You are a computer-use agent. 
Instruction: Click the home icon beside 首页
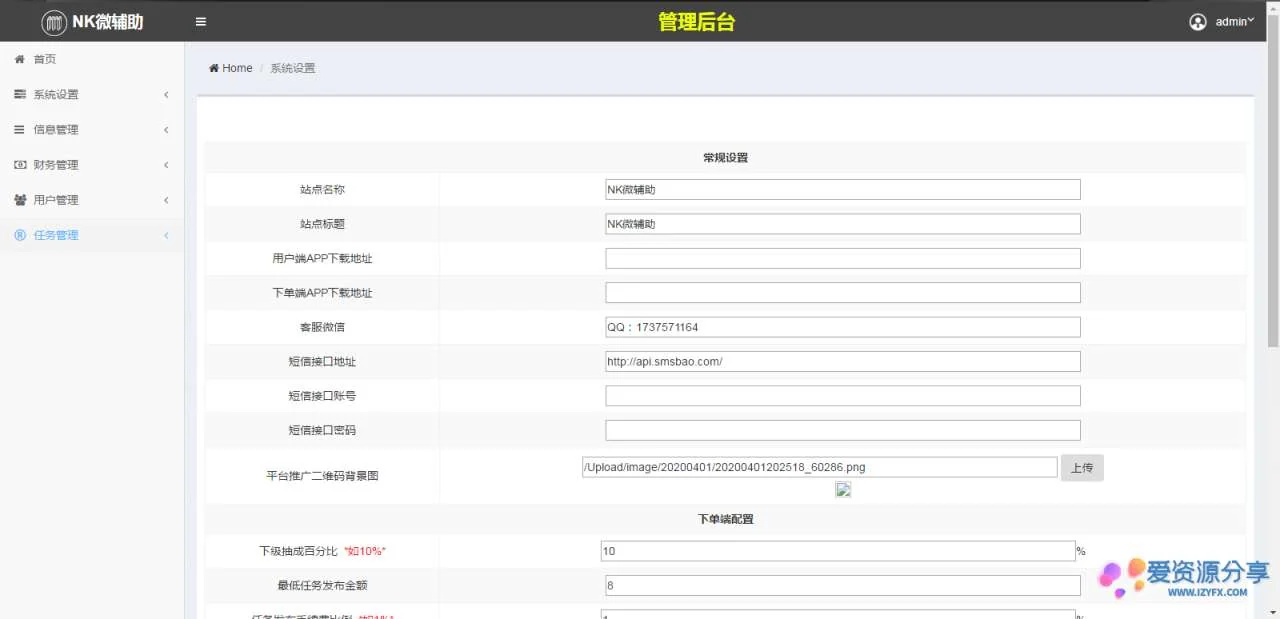point(19,59)
